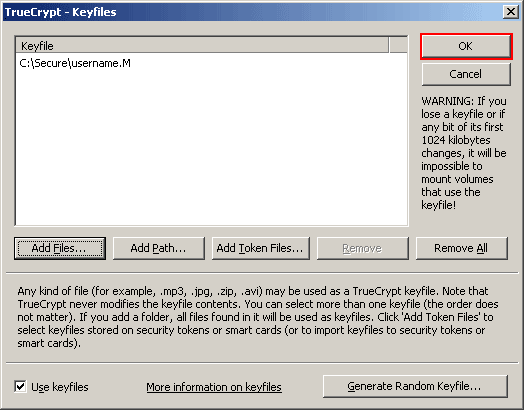Click the Keyfile column header divider
The image size is (524, 410).
coord(389,46)
